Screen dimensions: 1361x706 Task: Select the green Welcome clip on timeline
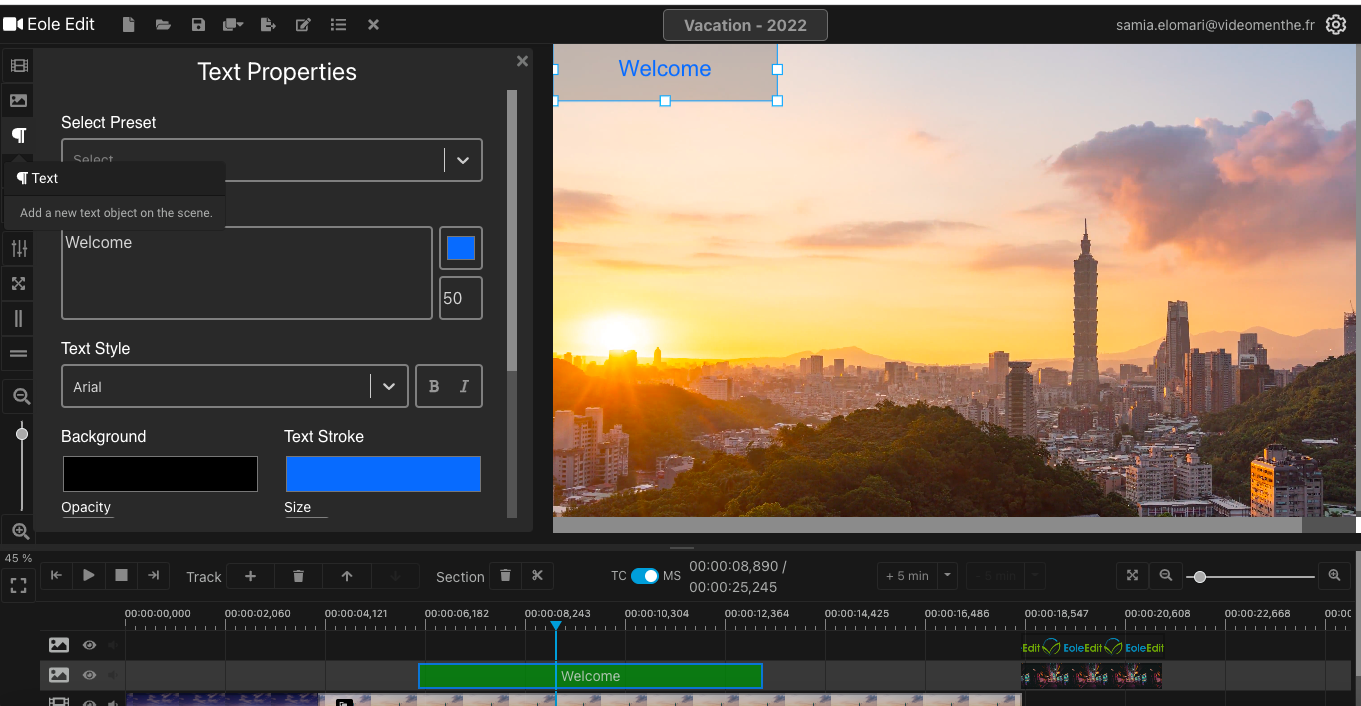click(590, 676)
